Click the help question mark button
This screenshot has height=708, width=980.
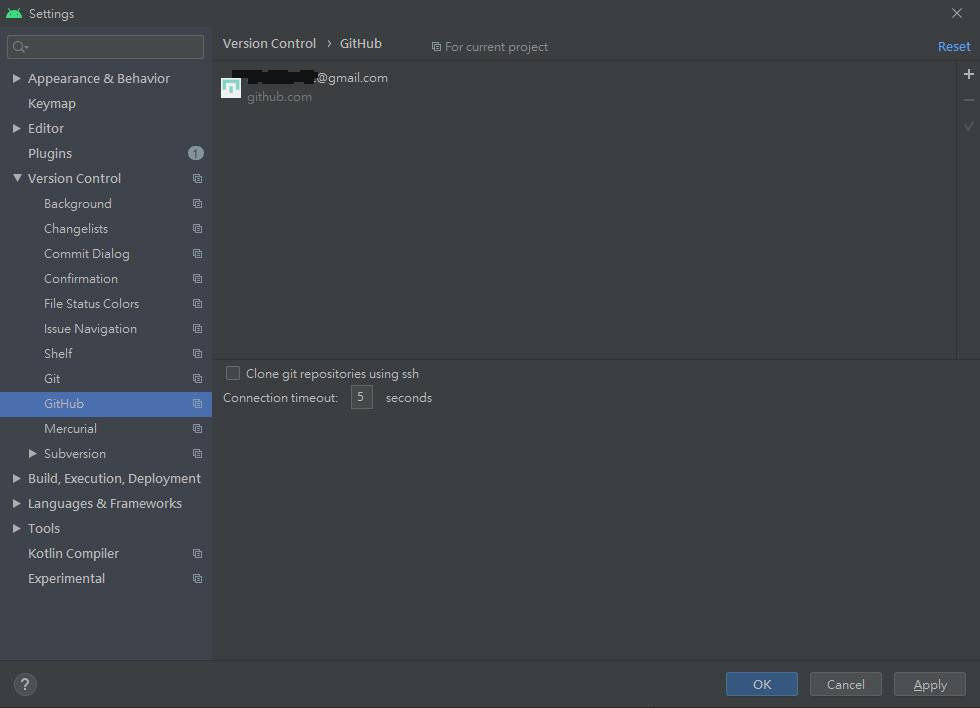25,684
